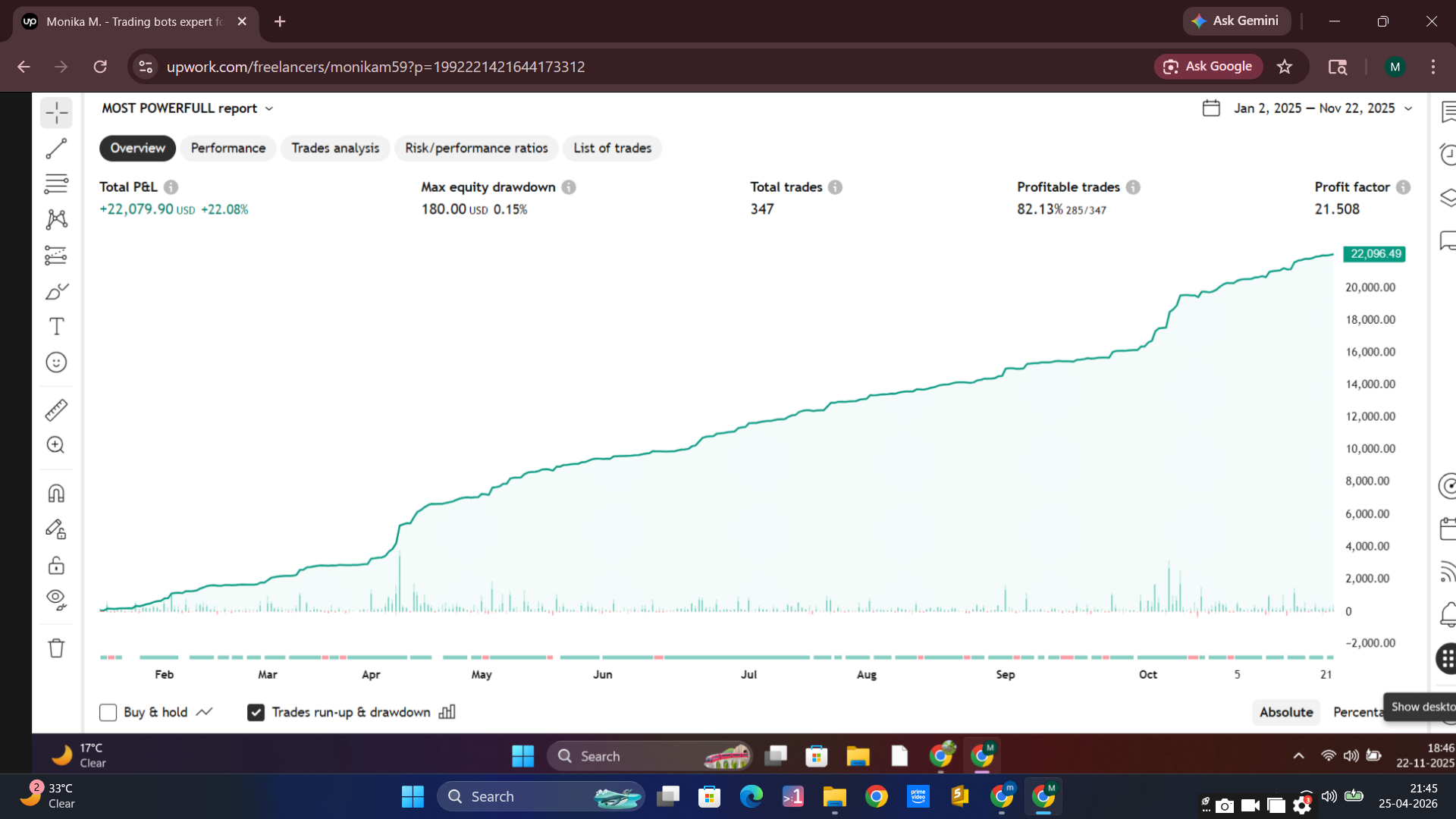Enable the Buy & hold checkbox
The height and width of the screenshot is (819, 1456).
click(108, 712)
